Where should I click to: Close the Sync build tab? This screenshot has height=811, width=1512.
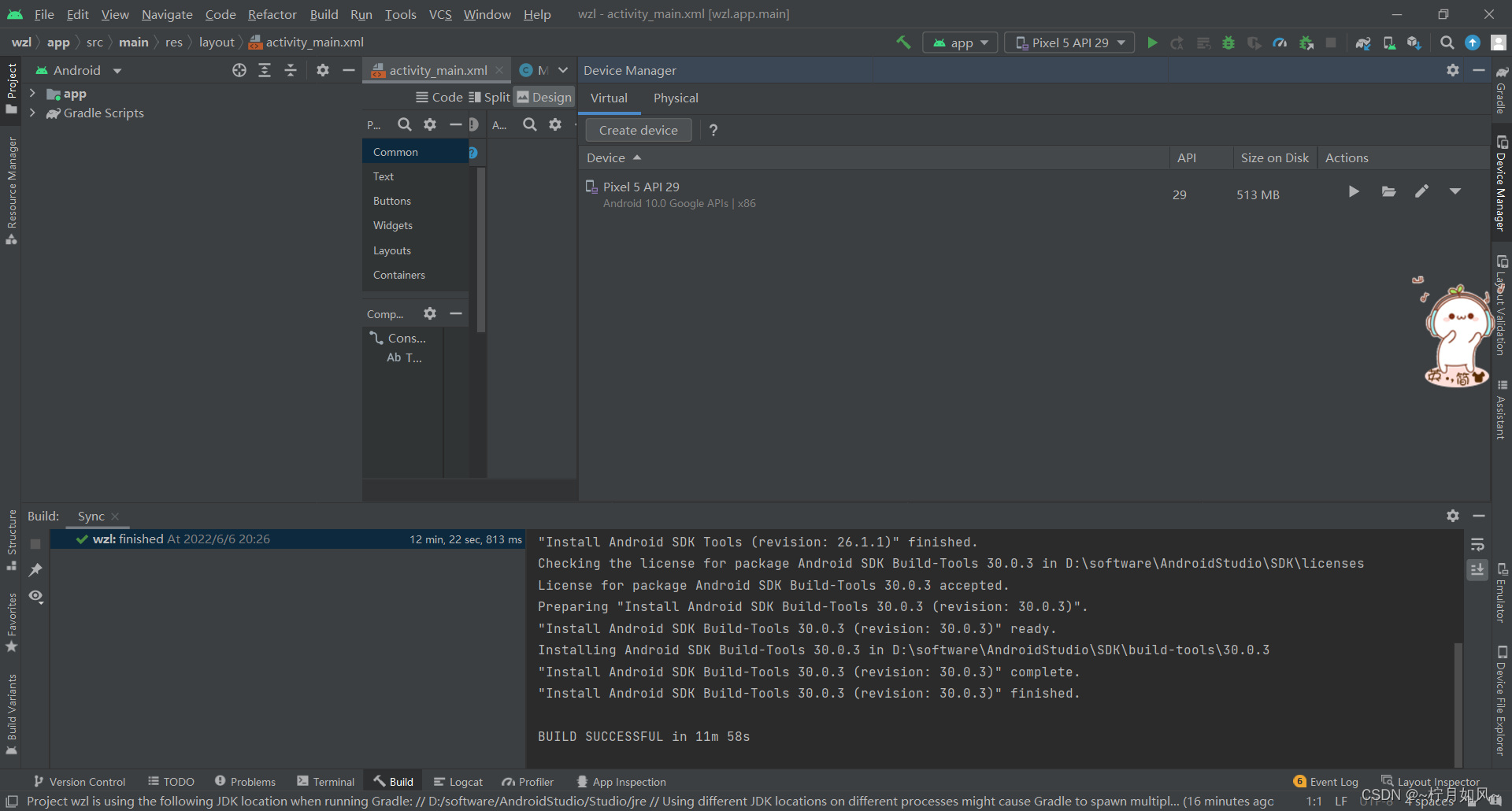115,517
